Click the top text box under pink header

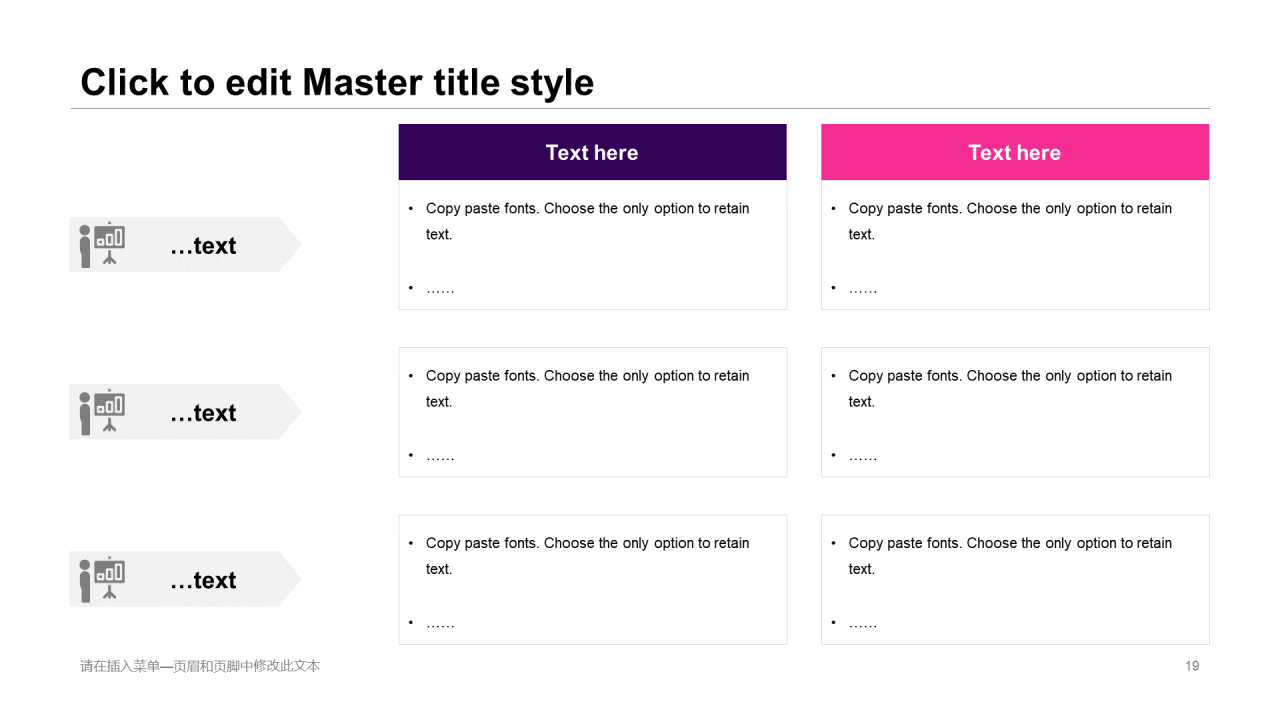click(1015, 245)
